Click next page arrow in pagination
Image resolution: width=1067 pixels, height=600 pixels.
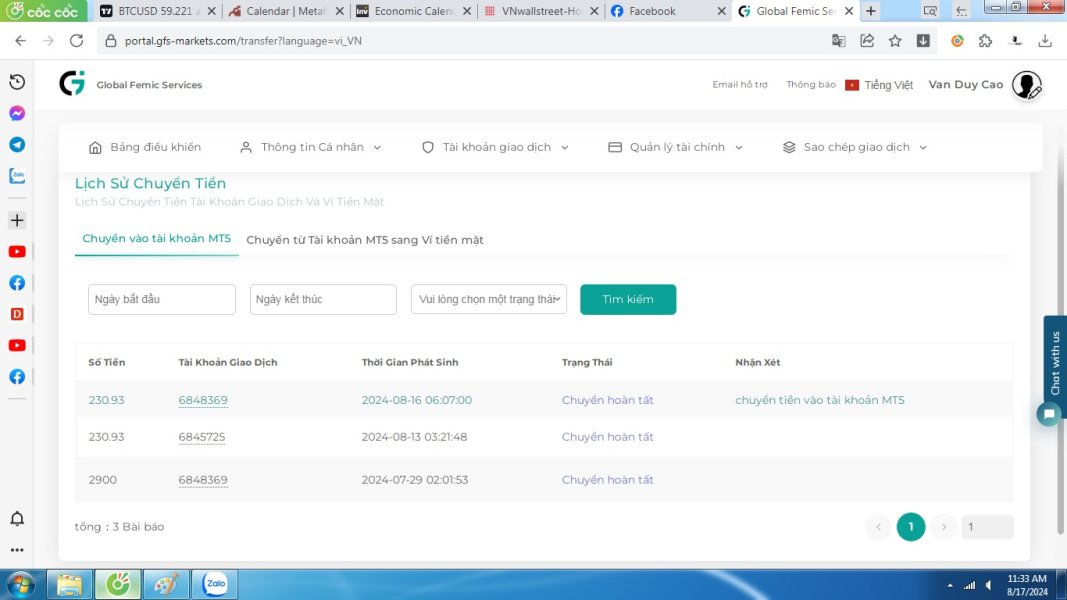tap(944, 527)
